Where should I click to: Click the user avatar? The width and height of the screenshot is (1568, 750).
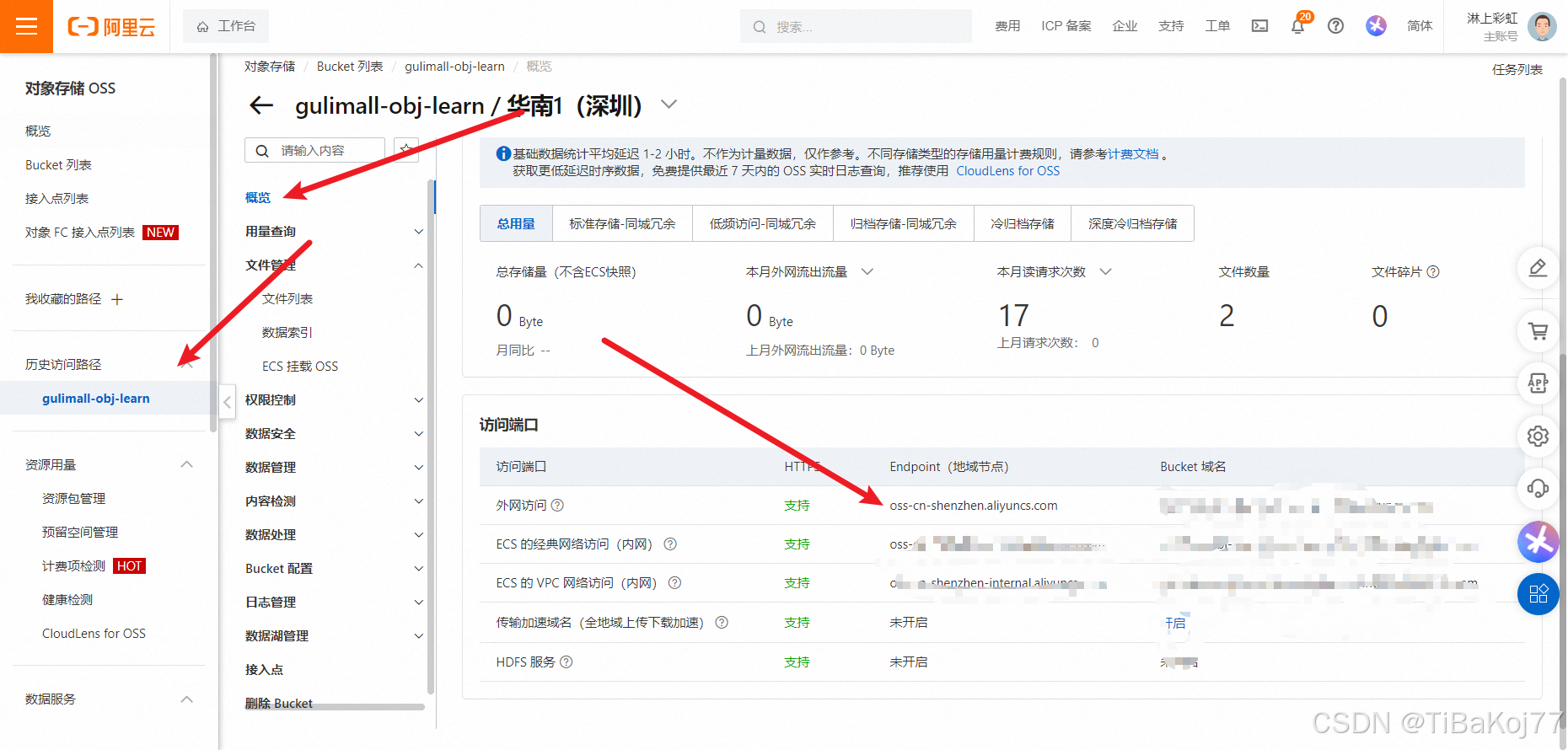[1542, 26]
